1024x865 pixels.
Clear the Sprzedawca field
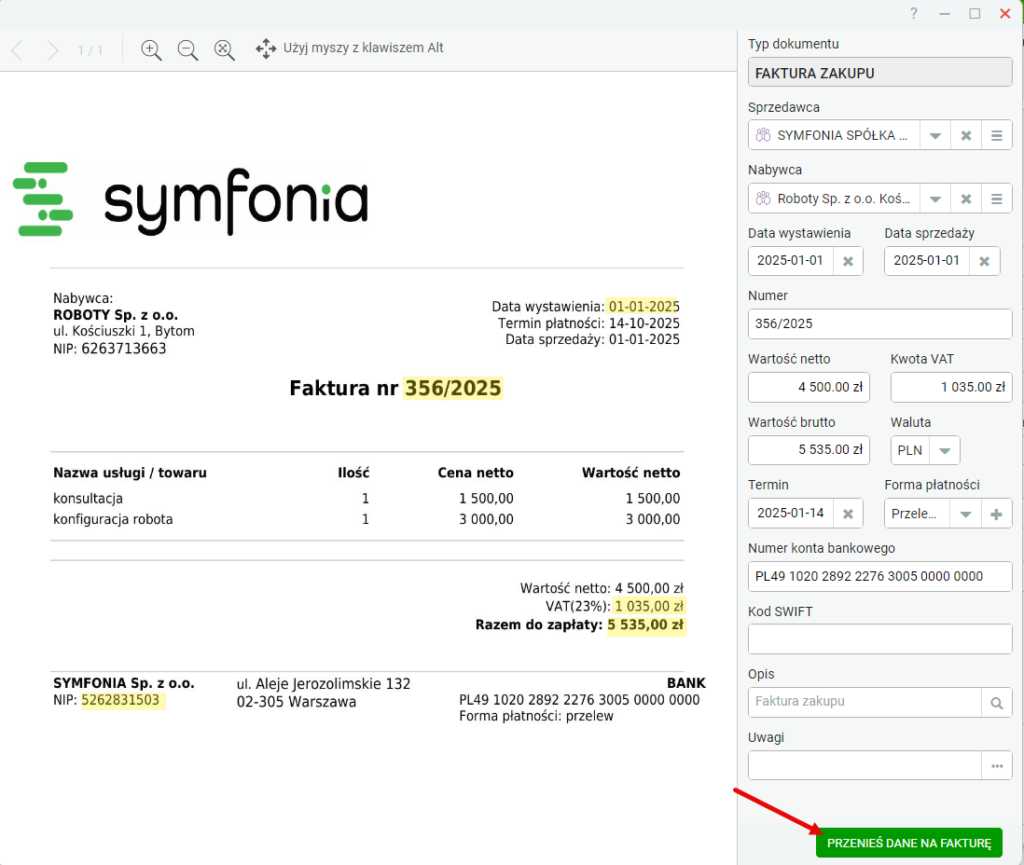tap(966, 135)
